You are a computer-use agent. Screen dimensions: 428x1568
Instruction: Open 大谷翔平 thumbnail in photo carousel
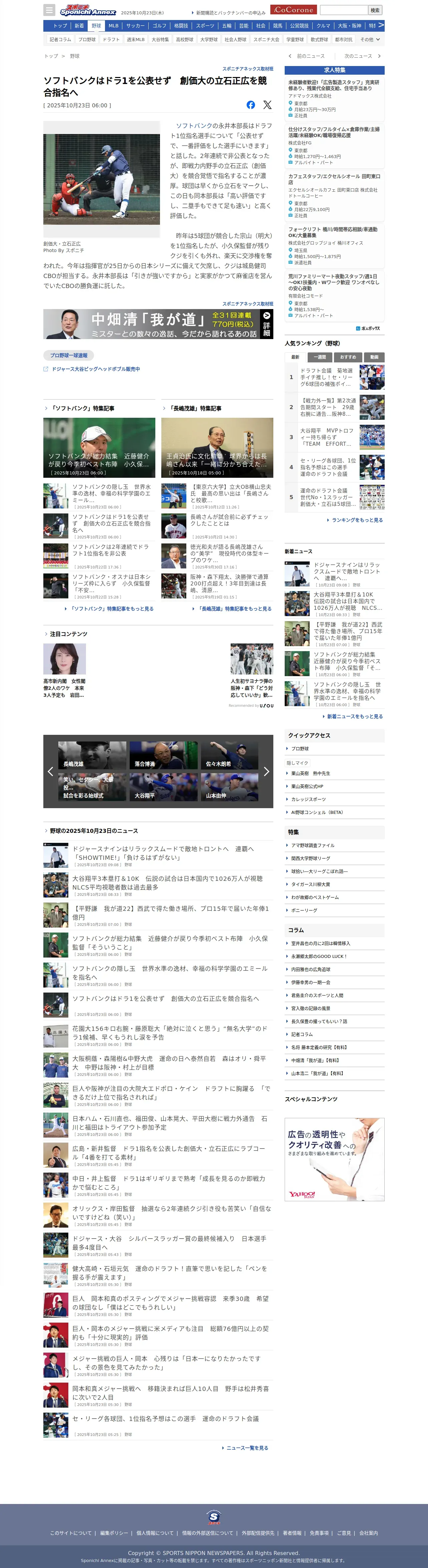coord(163,787)
